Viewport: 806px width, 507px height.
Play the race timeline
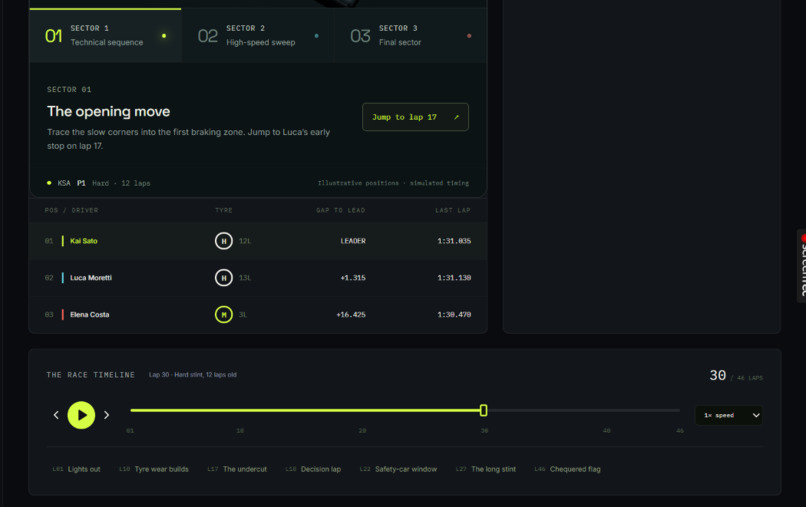point(81,415)
